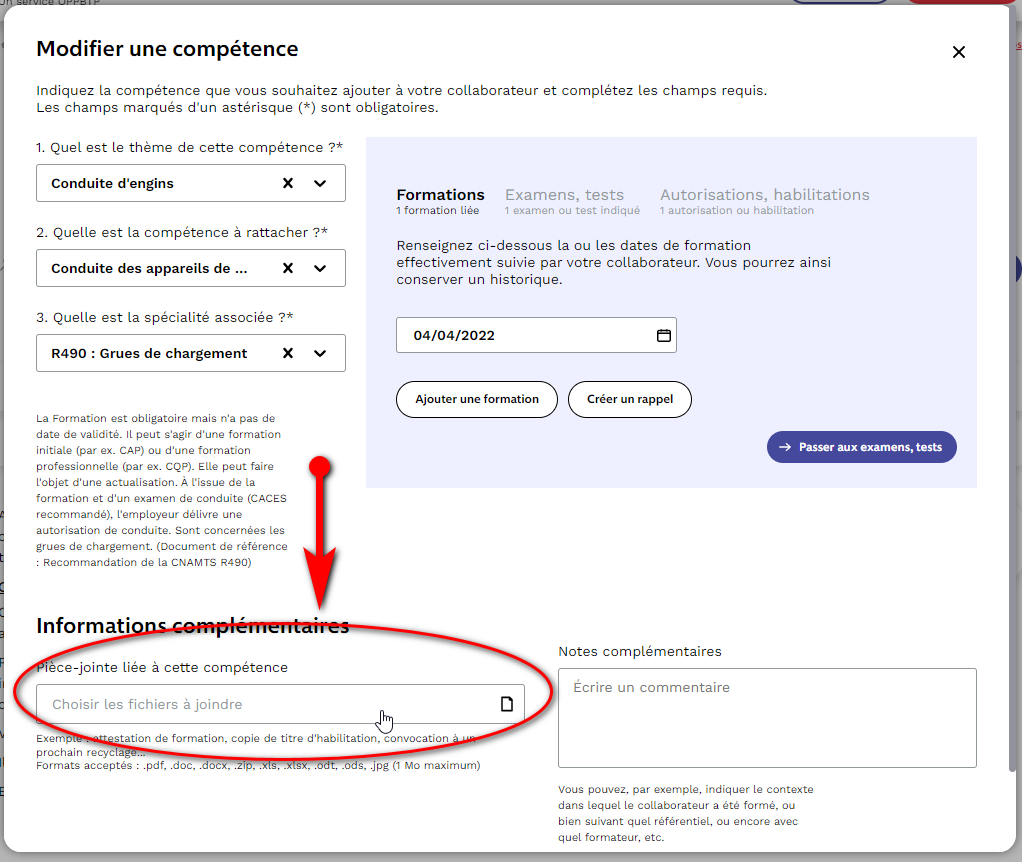Close the 'Modifier une compétence' dialog
Image resolution: width=1022 pixels, height=862 pixels.
click(x=958, y=52)
